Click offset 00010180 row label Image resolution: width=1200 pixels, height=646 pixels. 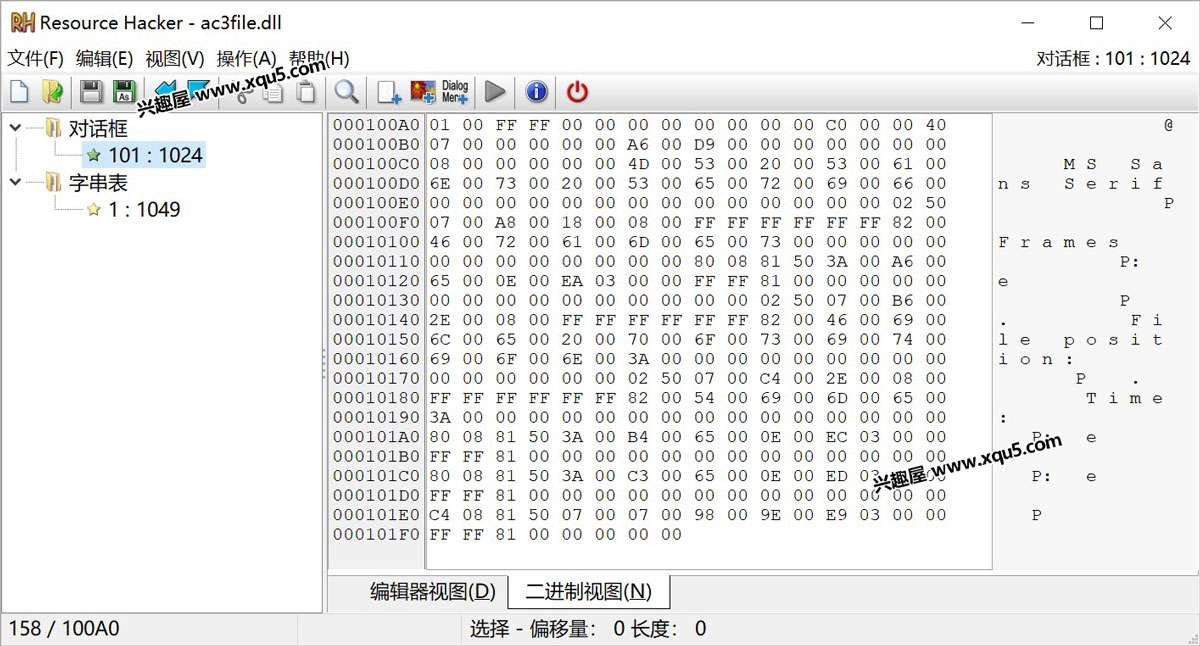coord(377,398)
